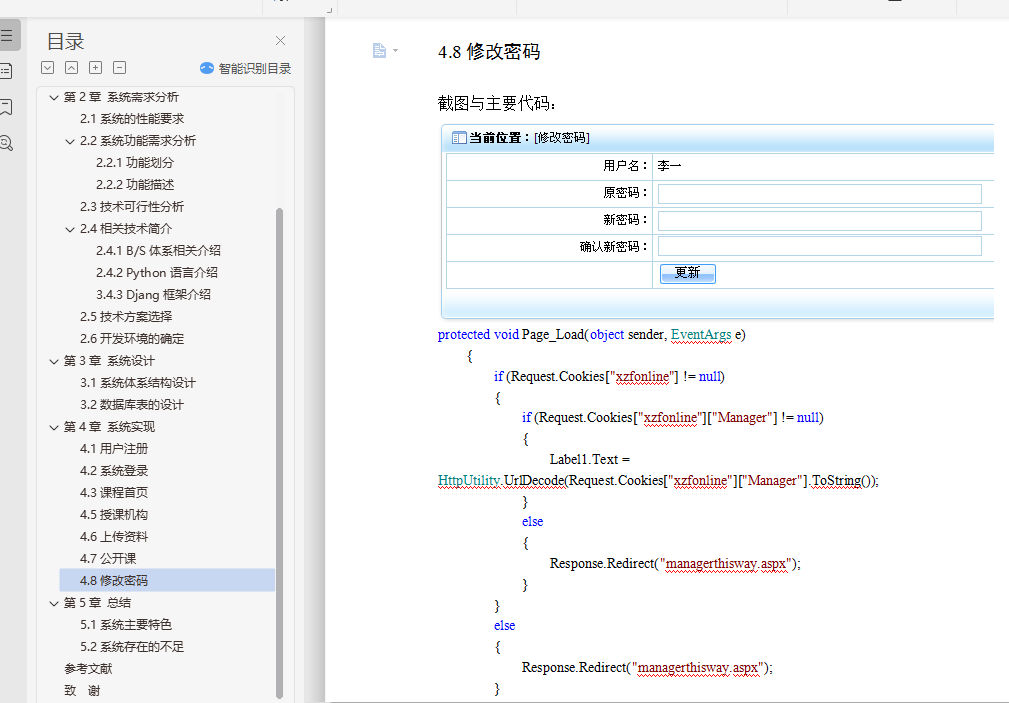The height and width of the screenshot is (703, 1009).
Task: Go to 致 谢 entry
Action: [82, 691]
